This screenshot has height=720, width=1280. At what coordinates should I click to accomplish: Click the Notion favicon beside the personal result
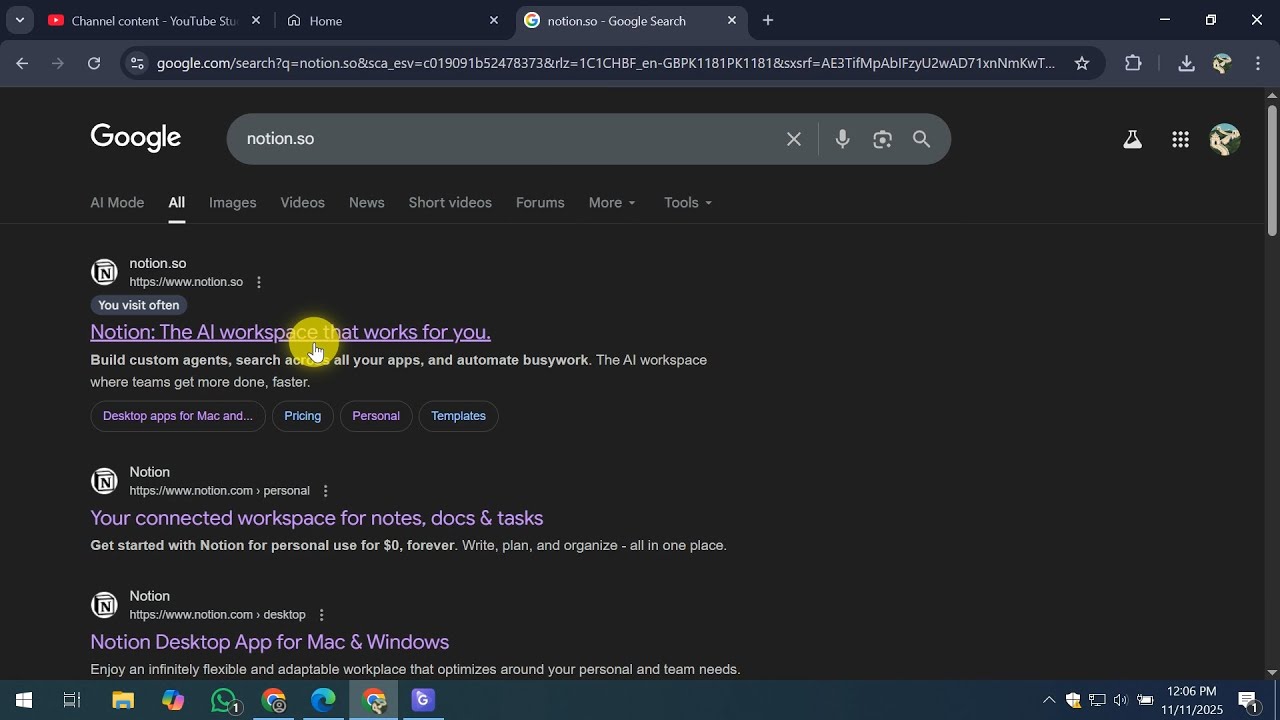pos(104,481)
